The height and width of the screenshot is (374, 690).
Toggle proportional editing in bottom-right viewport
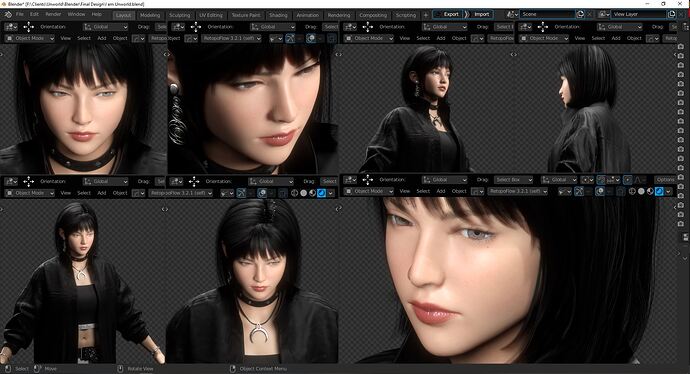coord(628,180)
